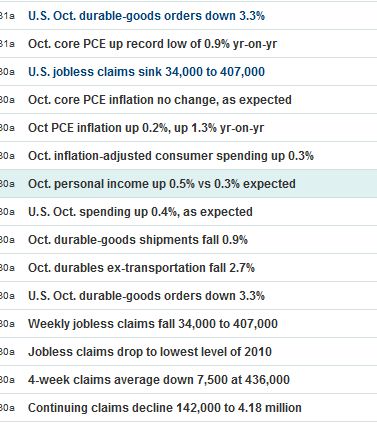
Task: Open 'Continuing claims decline 142,000' headline
Action: pyautogui.click(x=165, y=408)
